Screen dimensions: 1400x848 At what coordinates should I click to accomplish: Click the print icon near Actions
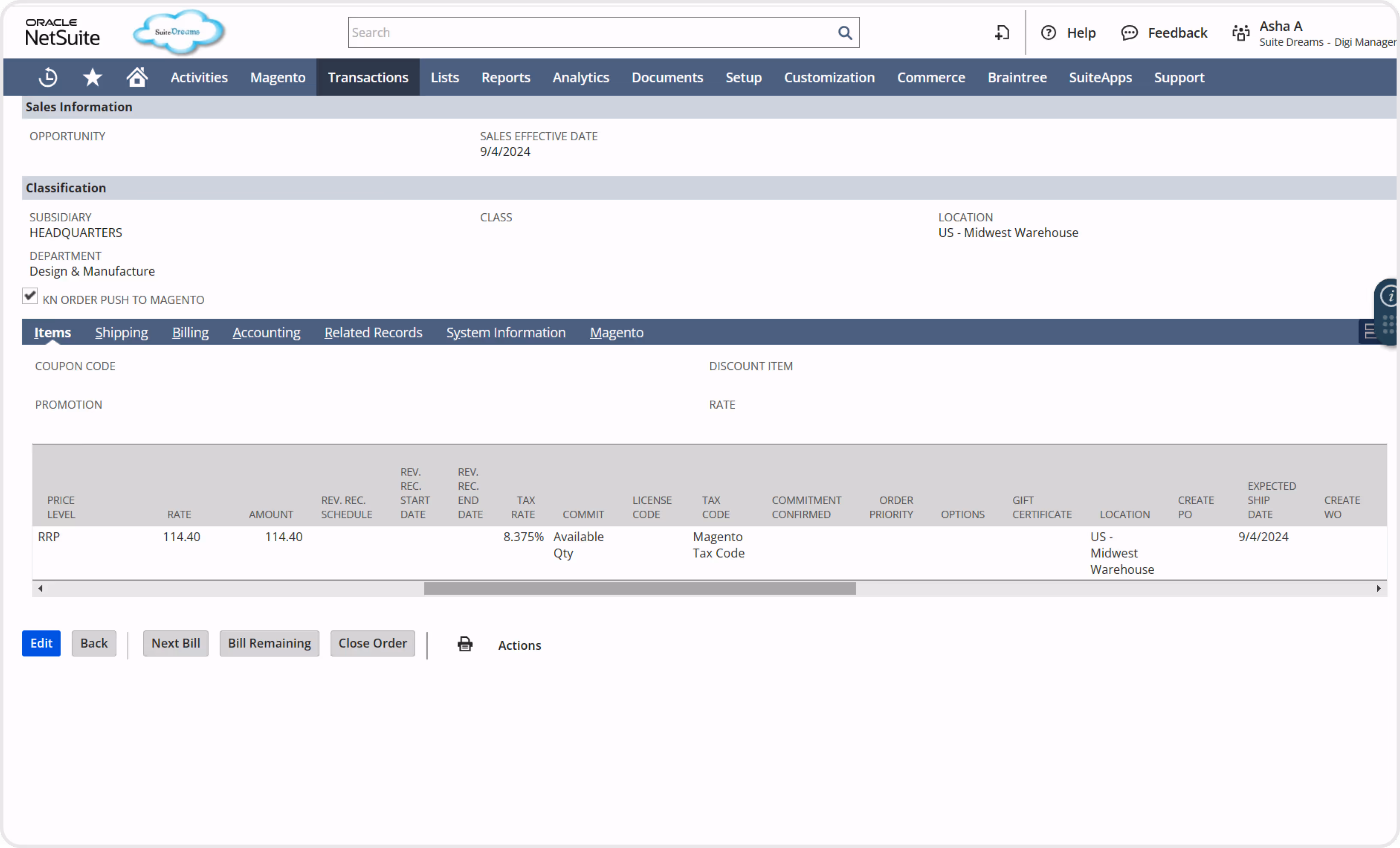pyautogui.click(x=465, y=644)
